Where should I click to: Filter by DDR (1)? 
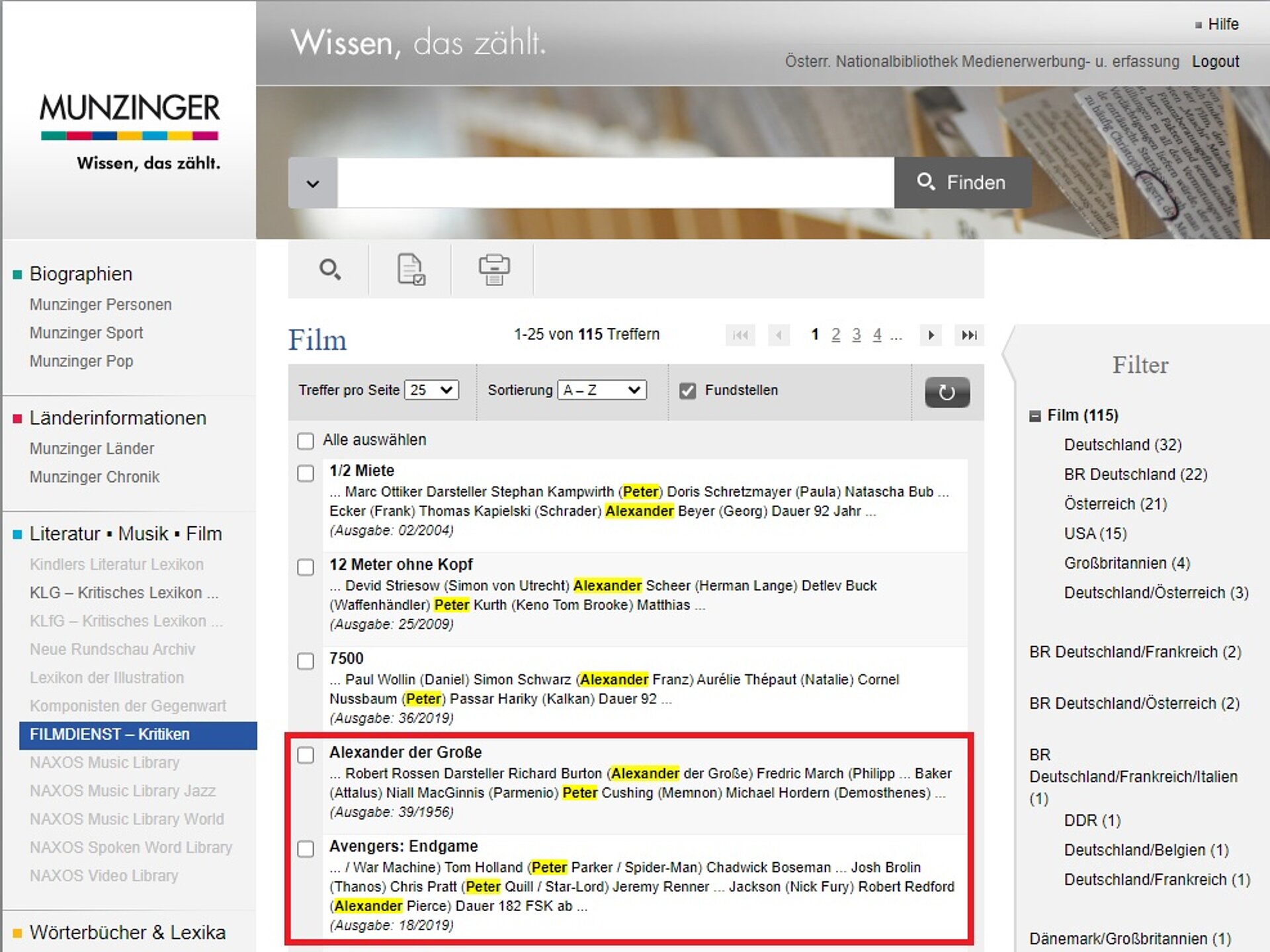point(1092,820)
